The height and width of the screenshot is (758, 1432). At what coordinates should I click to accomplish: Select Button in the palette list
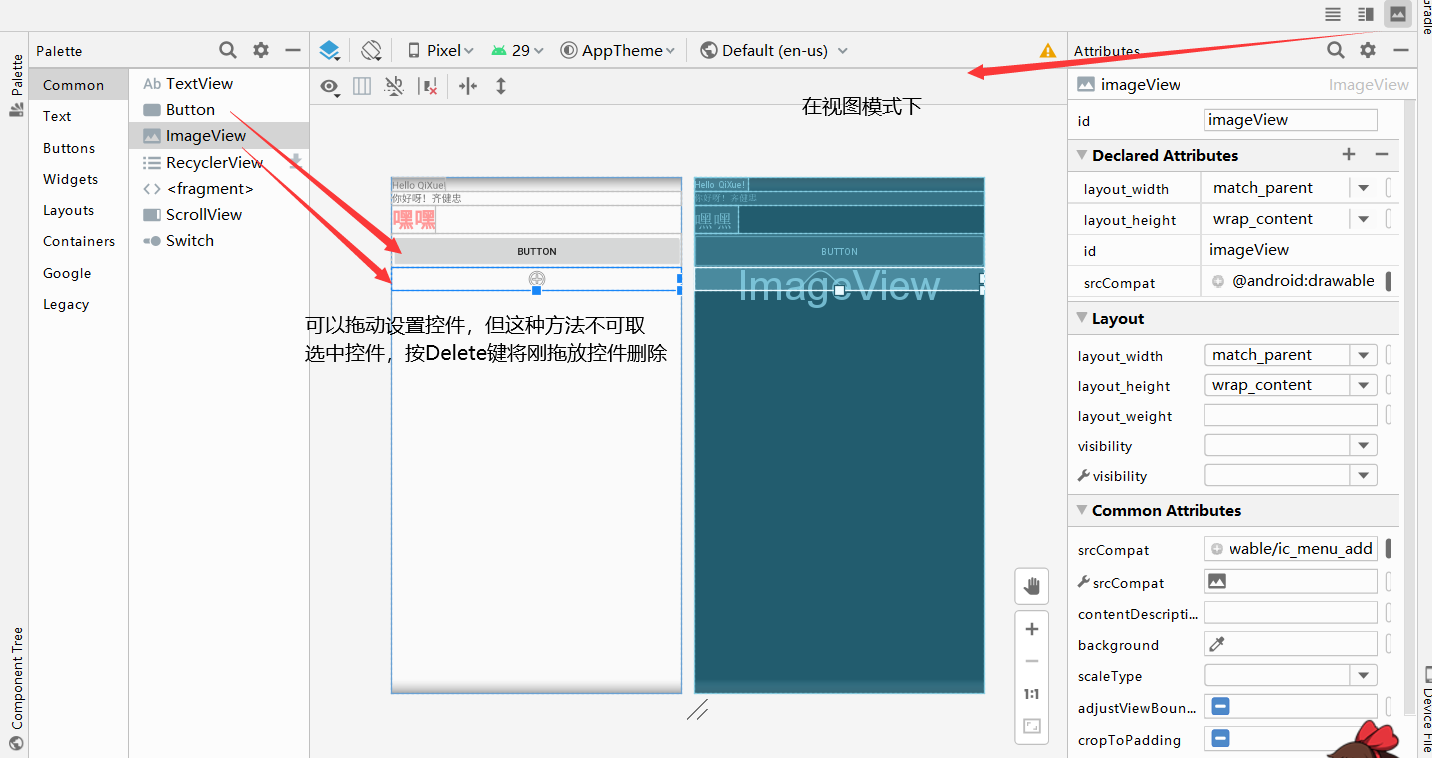click(219, 109)
